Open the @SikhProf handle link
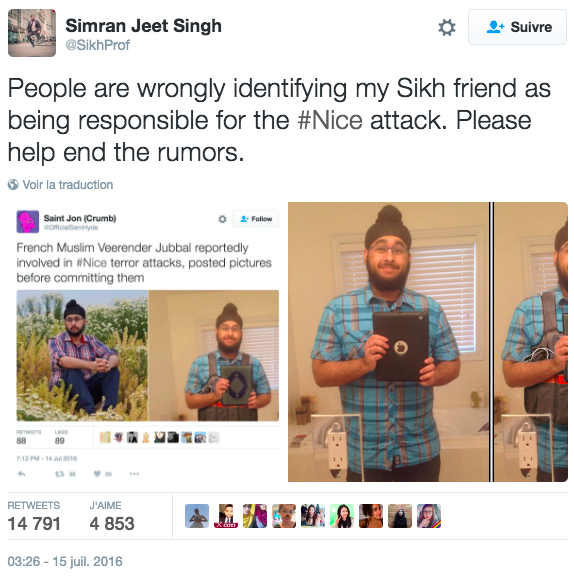 click(x=98, y=45)
